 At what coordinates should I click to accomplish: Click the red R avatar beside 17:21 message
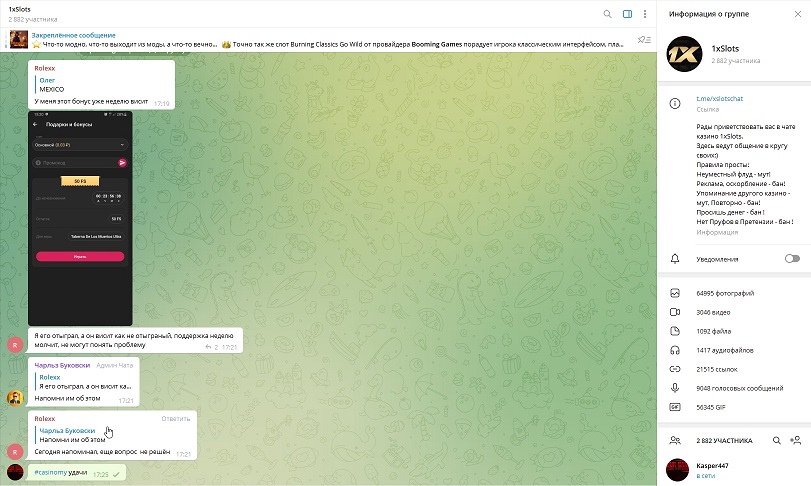tap(15, 345)
